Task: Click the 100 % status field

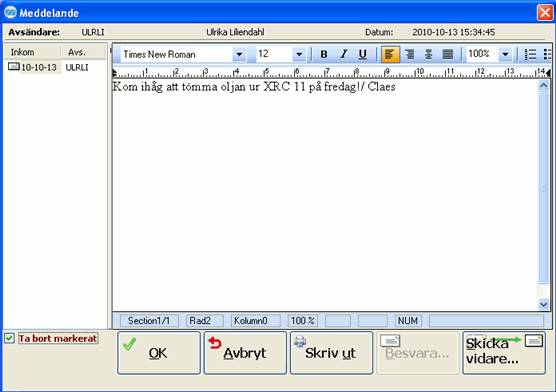Action: [303, 321]
